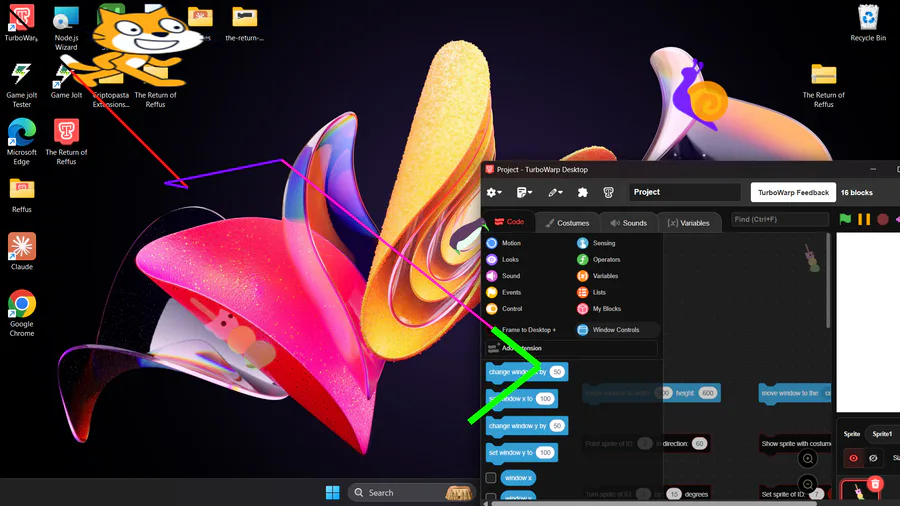Open TurboWarp Feedback
900x506 pixels.
coord(793,192)
